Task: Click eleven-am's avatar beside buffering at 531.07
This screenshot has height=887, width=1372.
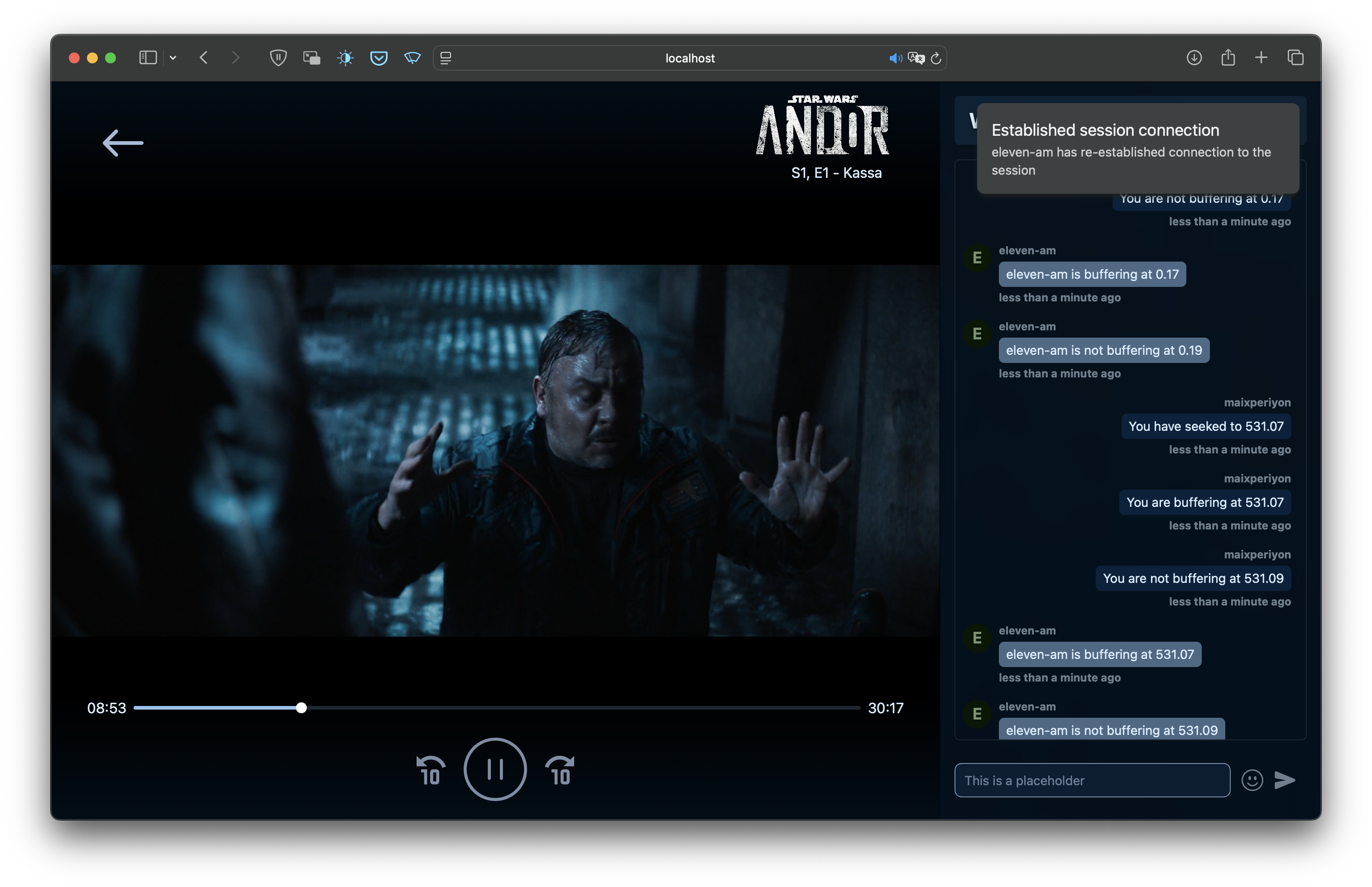Action: pyautogui.click(x=977, y=638)
